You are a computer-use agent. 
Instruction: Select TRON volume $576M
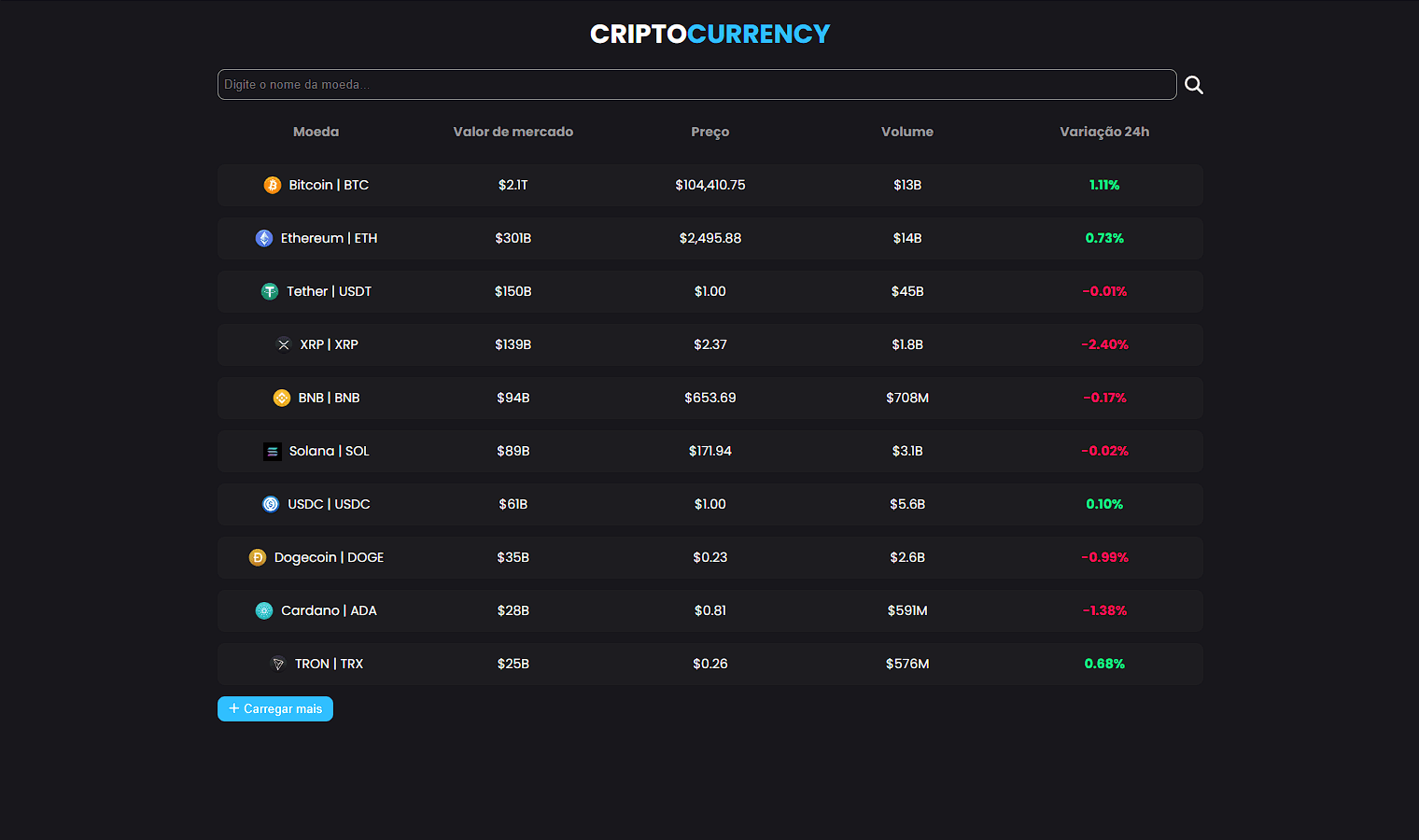tap(907, 664)
